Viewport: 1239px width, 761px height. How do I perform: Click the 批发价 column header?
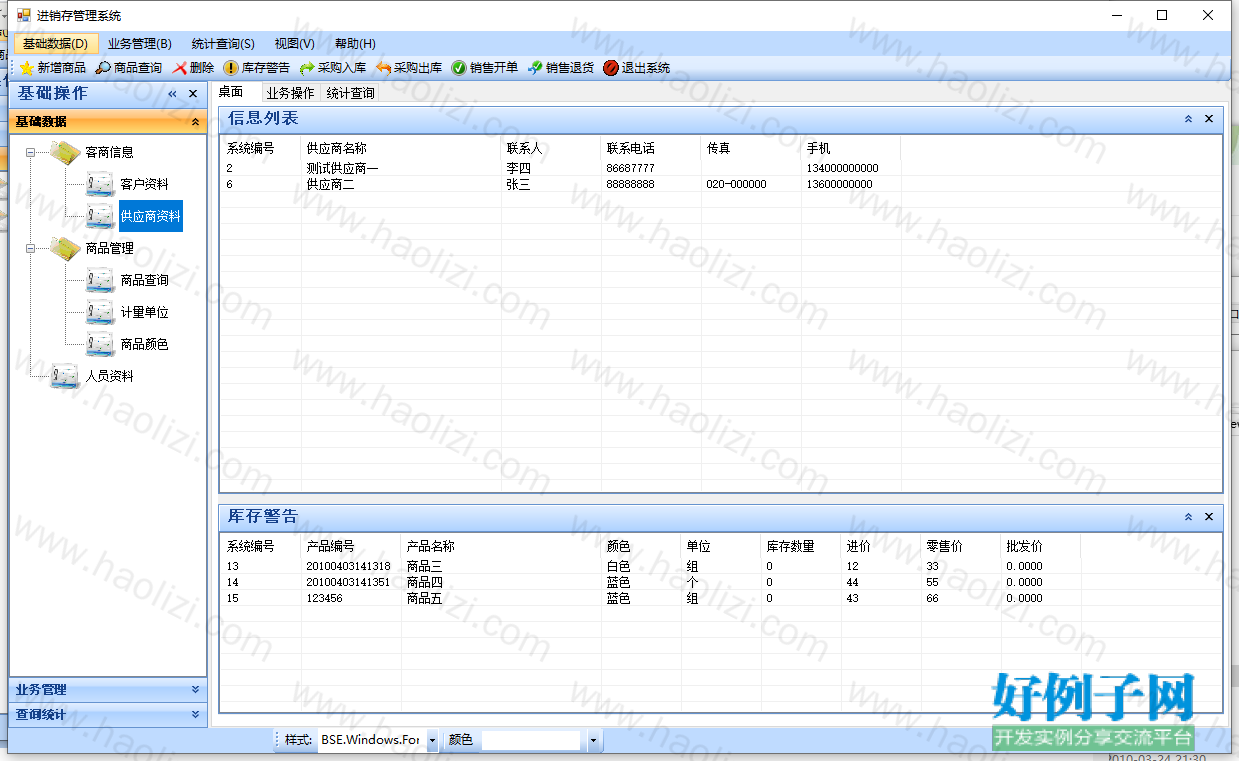click(x=1042, y=546)
